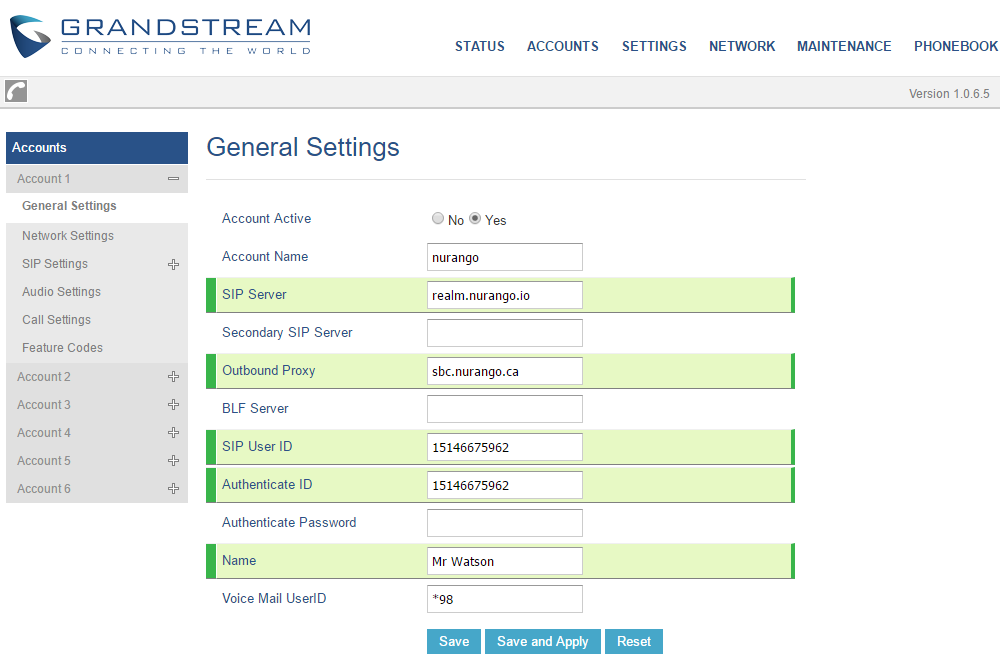Image resolution: width=1004 pixels, height=669 pixels.
Task: Select Account 1 in sidebar
Action: tap(44, 179)
